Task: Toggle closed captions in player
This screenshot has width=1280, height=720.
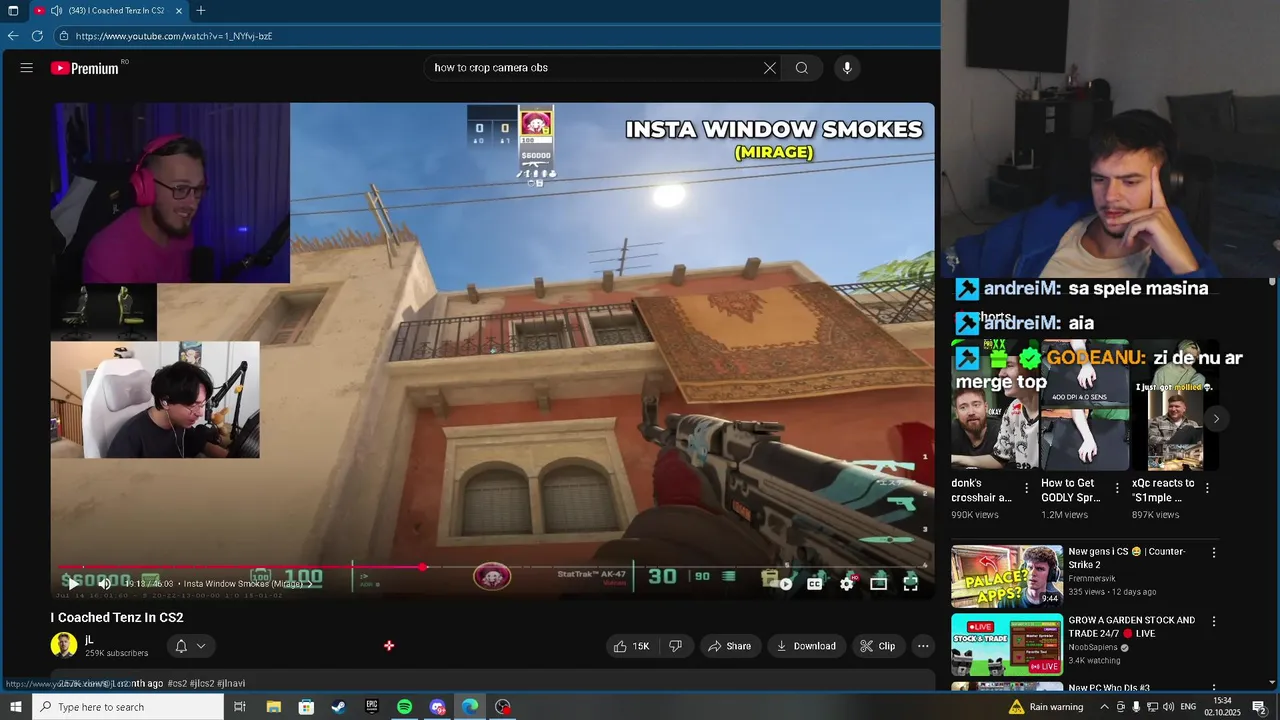Action: [815, 584]
